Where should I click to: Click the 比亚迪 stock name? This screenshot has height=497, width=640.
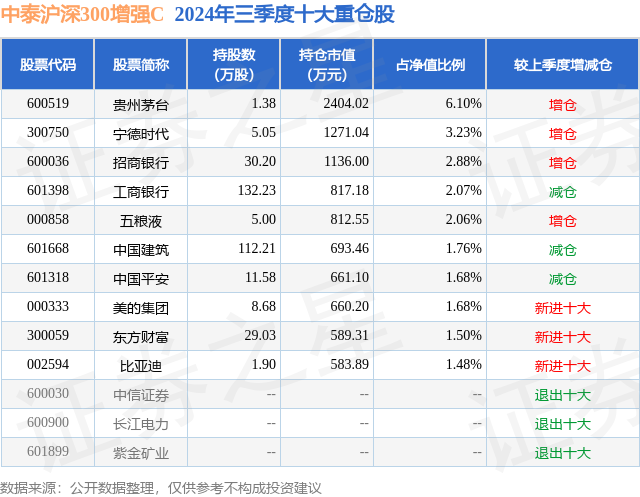coord(141,366)
